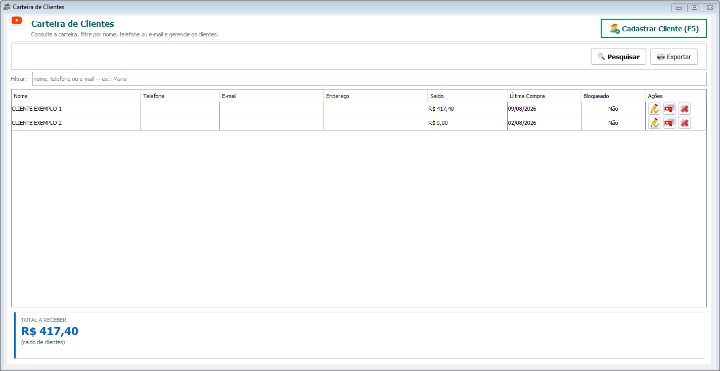The height and width of the screenshot is (371, 720).
Task: Click Não blocked cell for CLIENTE EXEMPLO 1
Action: (x=613, y=109)
